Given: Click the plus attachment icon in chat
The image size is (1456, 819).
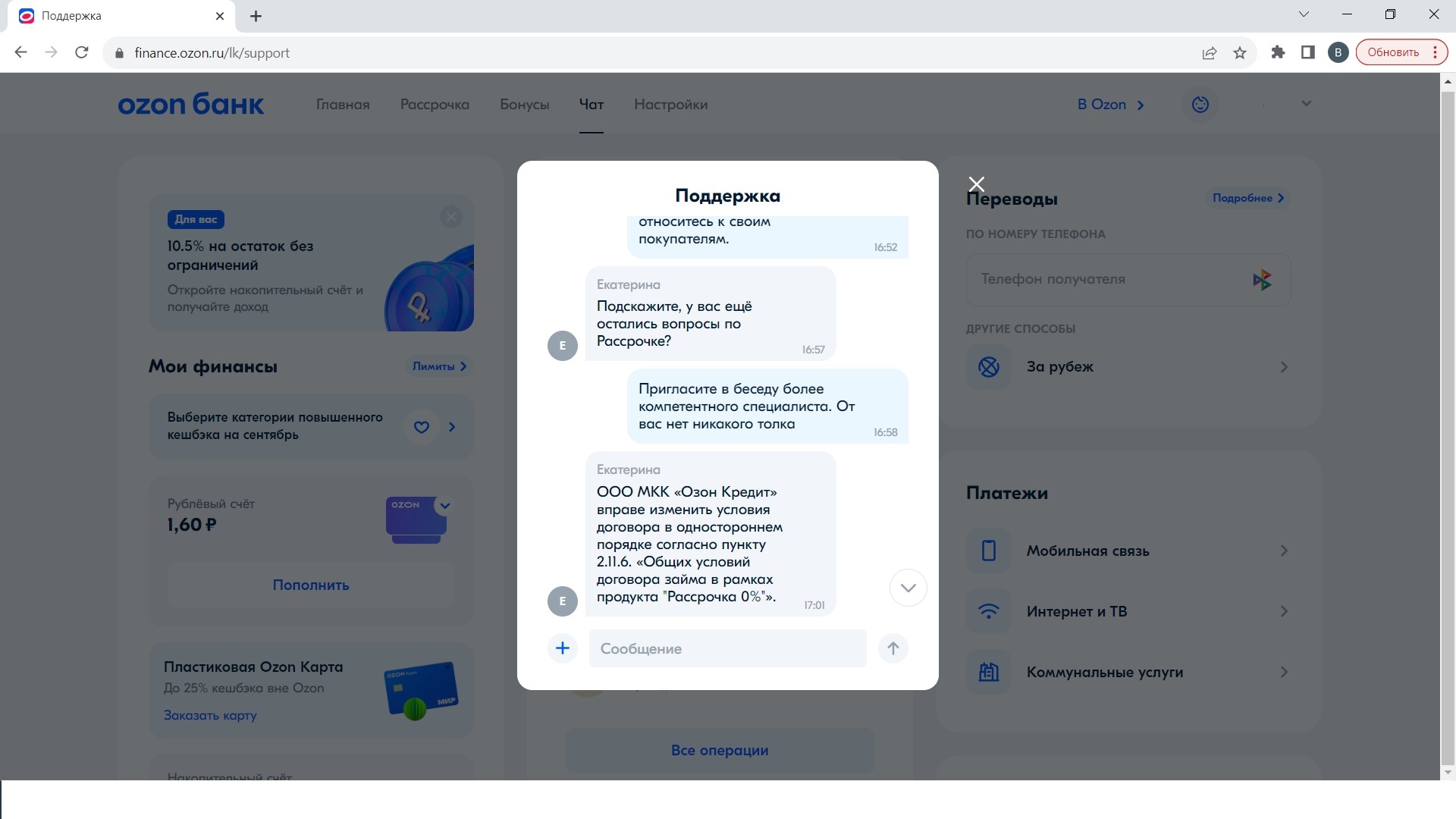Looking at the screenshot, I should pyautogui.click(x=562, y=648).
